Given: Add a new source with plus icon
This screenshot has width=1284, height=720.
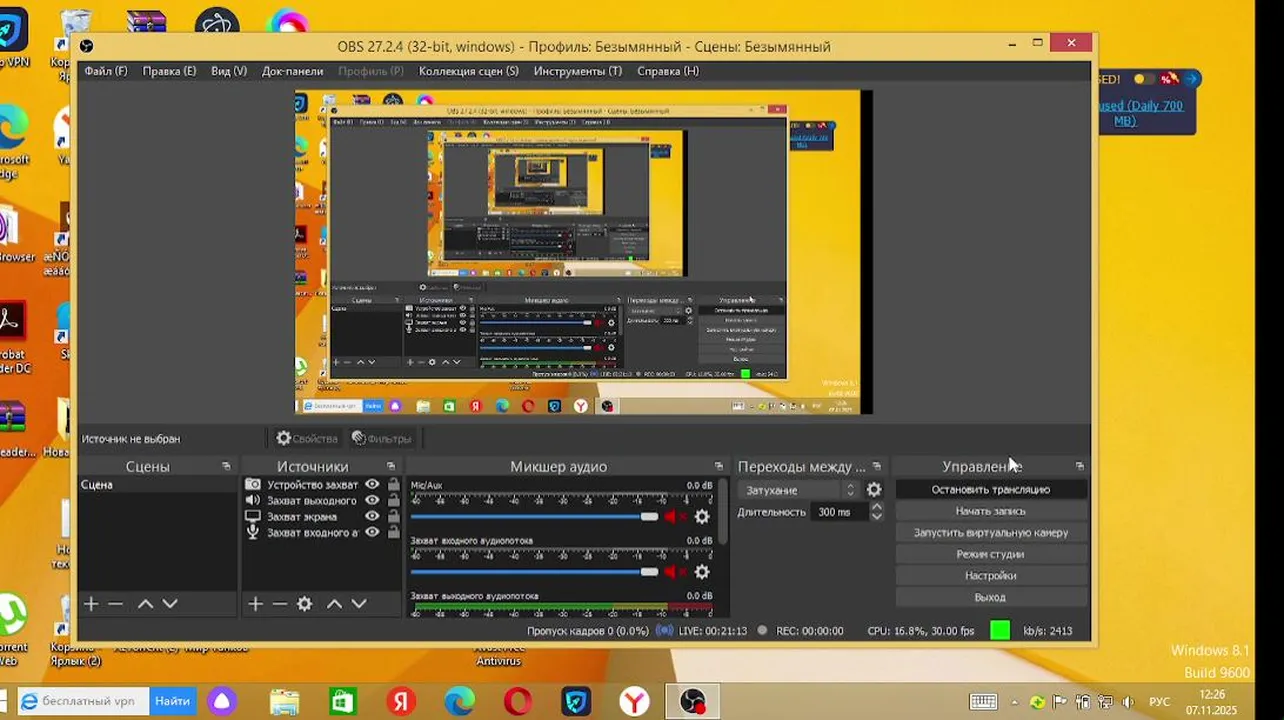Looking at the screenshot, I should click(x=255, y=604).
